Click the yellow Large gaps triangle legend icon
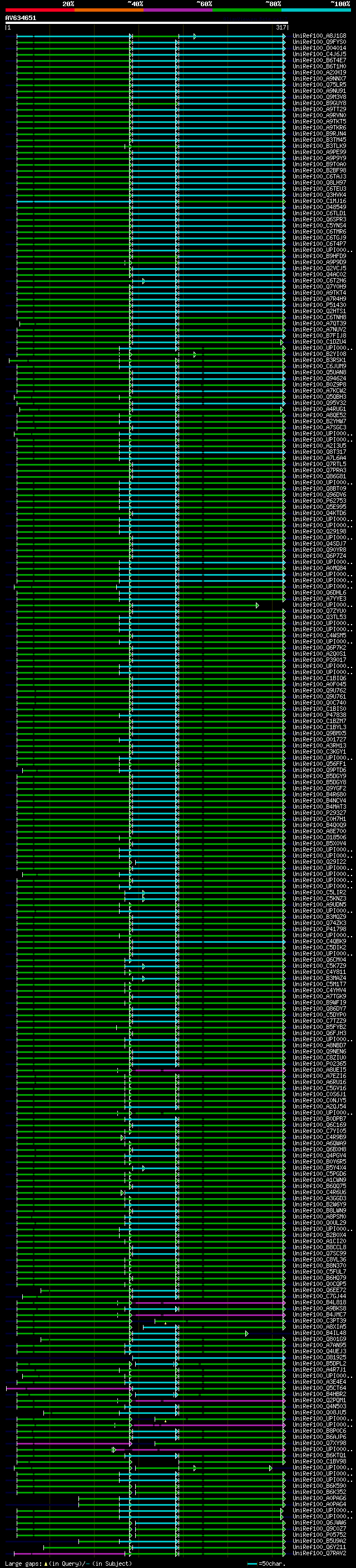Viewport: 356px width, 1568px height. [x=46, y=1563]
